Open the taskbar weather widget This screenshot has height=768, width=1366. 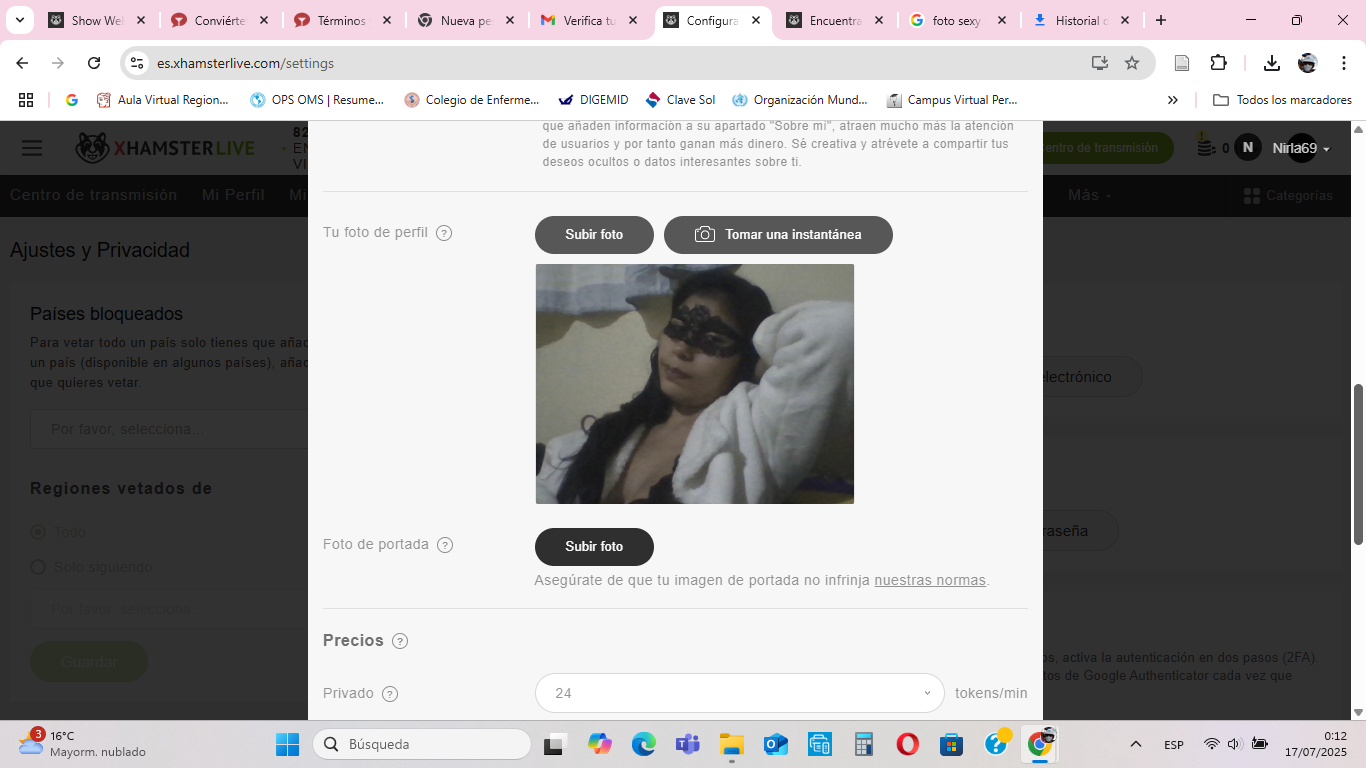pos(82,744)
